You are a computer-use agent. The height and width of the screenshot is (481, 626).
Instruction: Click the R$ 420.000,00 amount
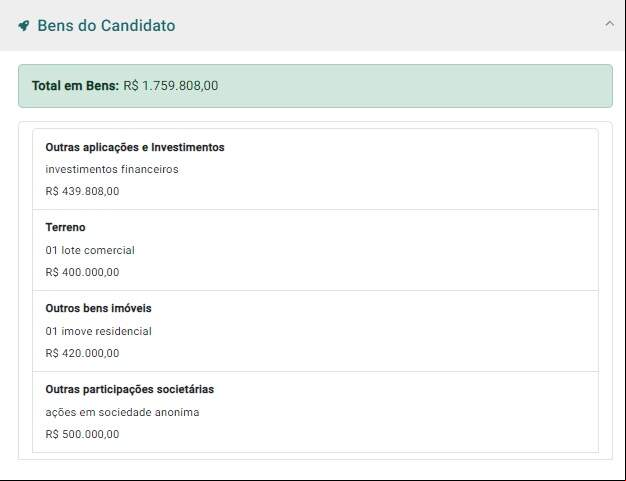pyautogui.click(x=82, y=353)
